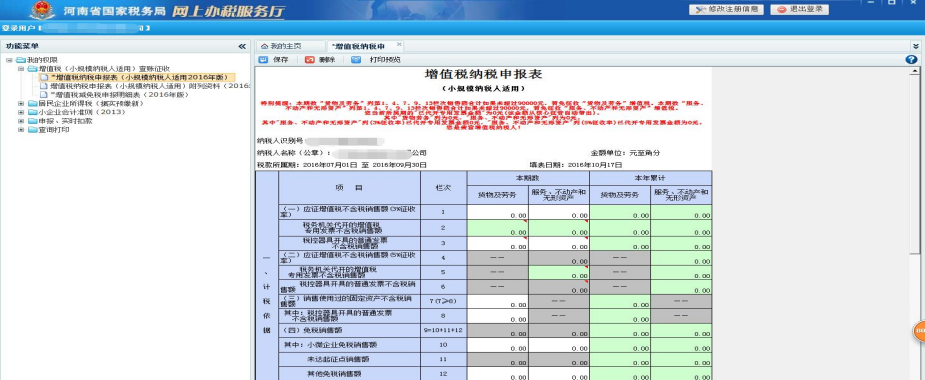925x380 pixels.
Task: Click the document icon of 附列资料 item
Action: [x=44, y=86]
